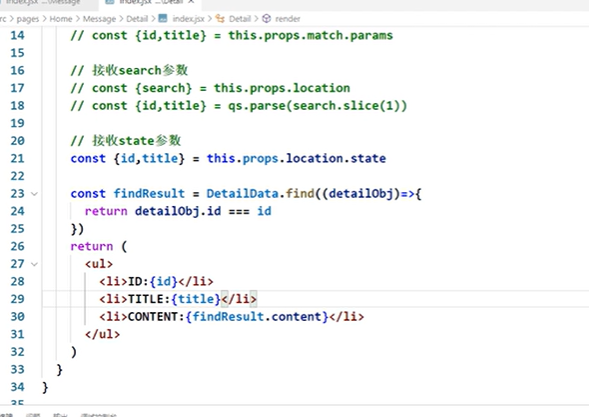
Task: Select the 'render' breadcrumb item
Action: point(287,19)
